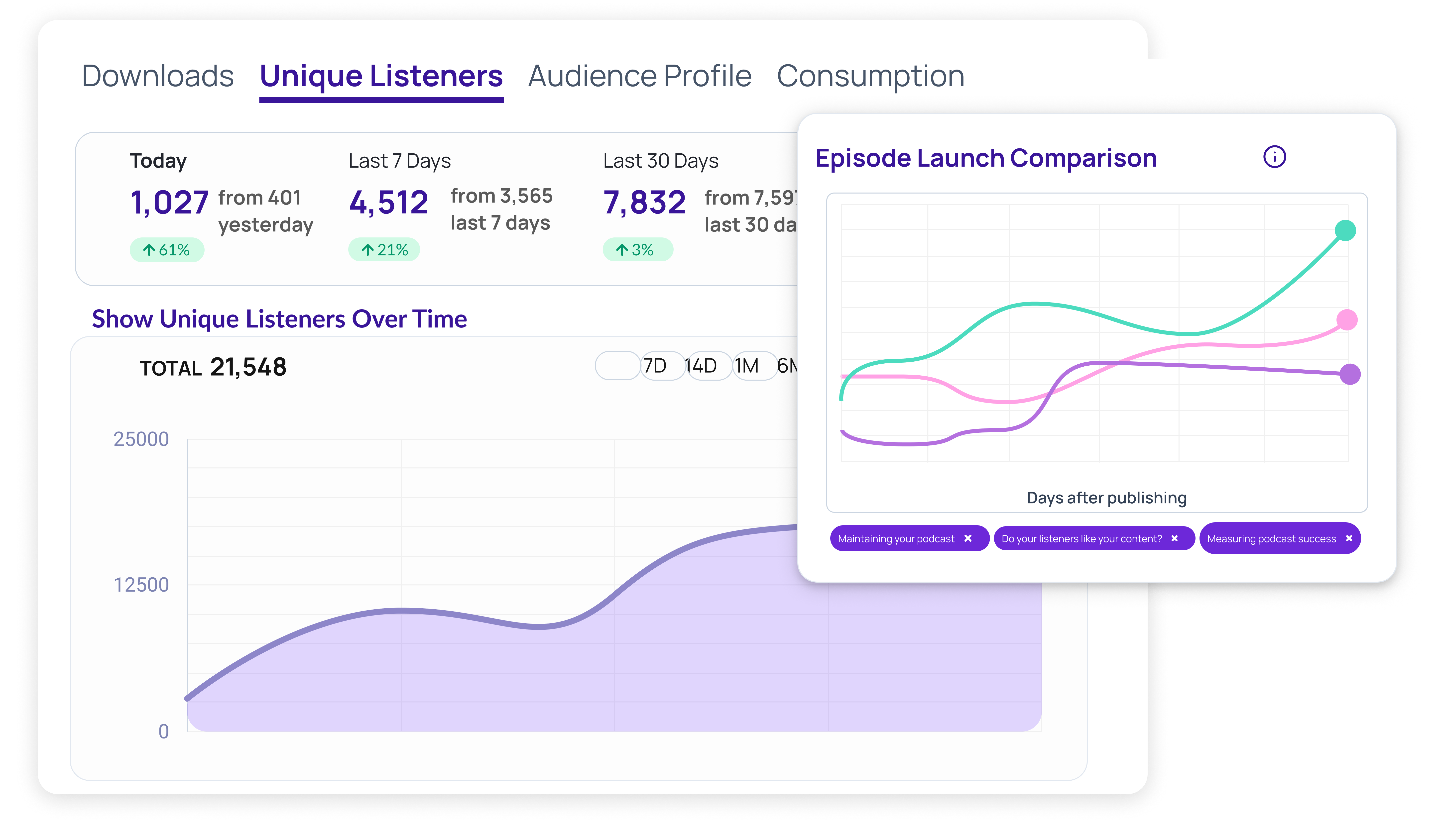Viewport: 1440px width, 840px height.
Task: Click the 'Show Unique Listeners Over Time' heading
Action: [279, 319]
